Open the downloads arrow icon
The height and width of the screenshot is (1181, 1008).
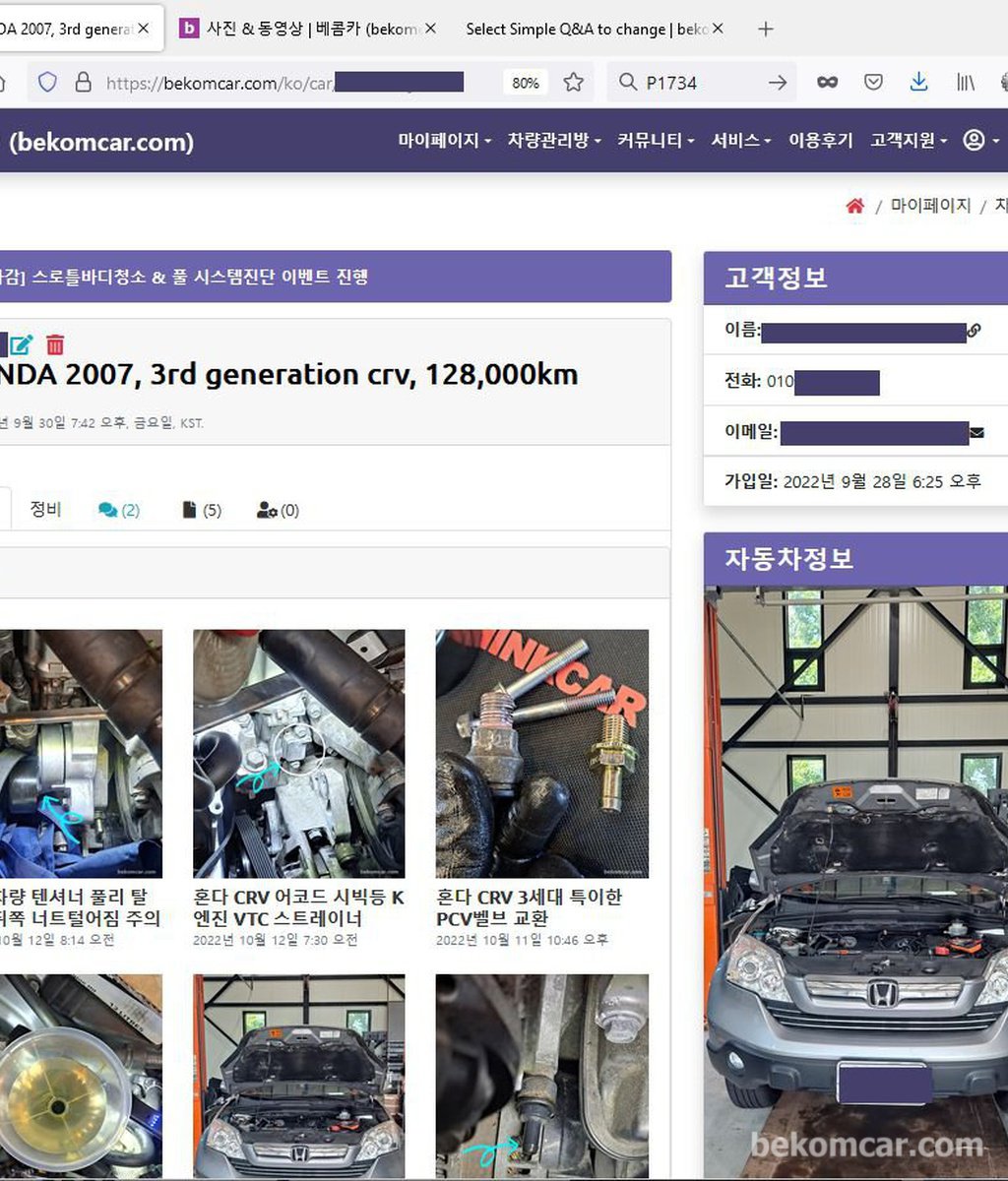point(918,83)
